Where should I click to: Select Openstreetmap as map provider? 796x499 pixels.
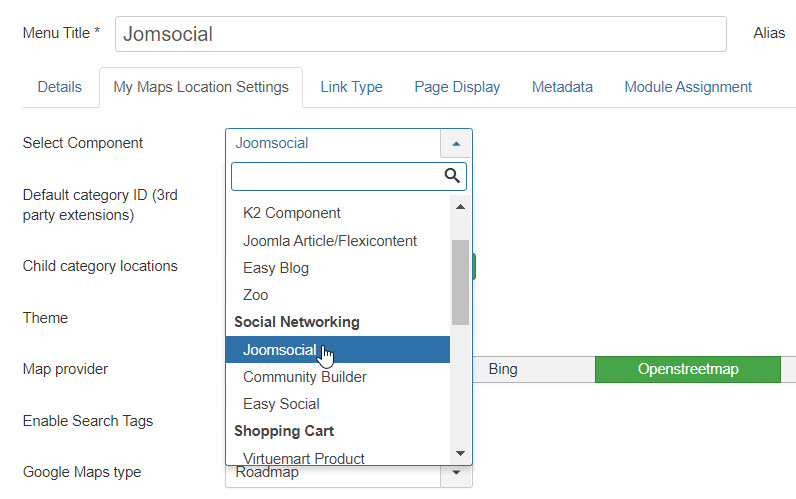click(x=687, y=369)
